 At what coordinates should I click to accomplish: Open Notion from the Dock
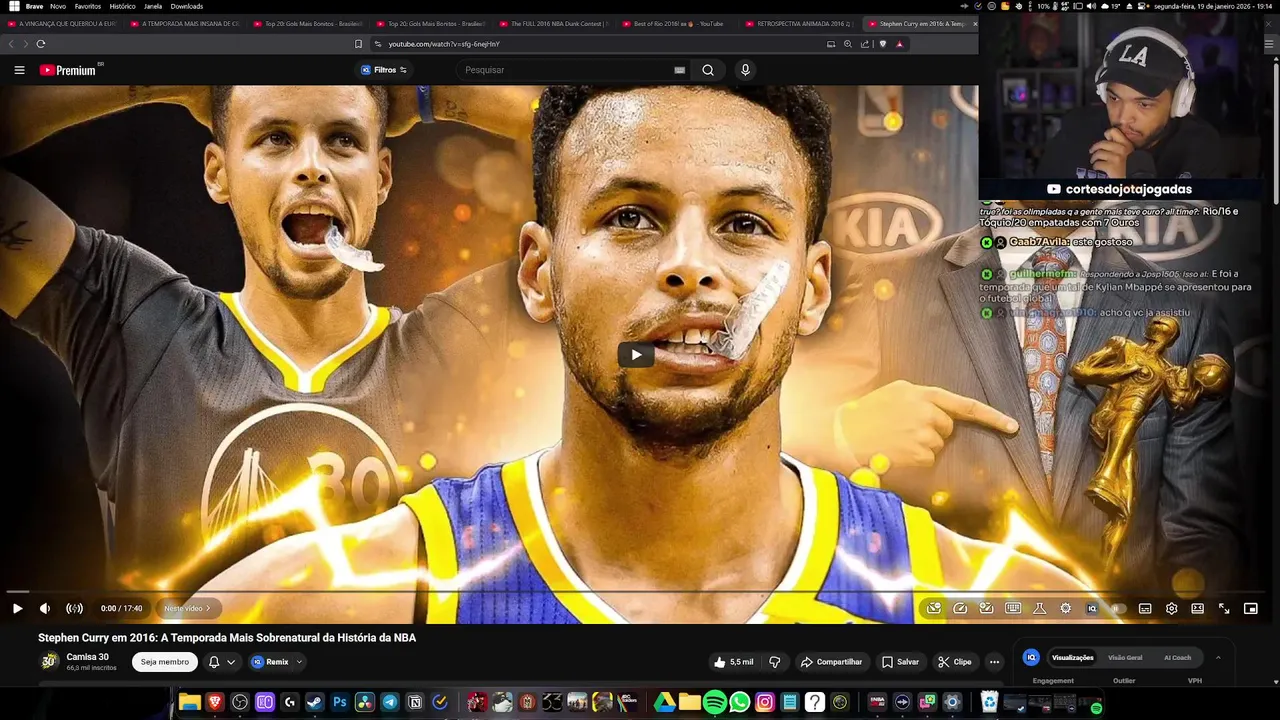415,703
